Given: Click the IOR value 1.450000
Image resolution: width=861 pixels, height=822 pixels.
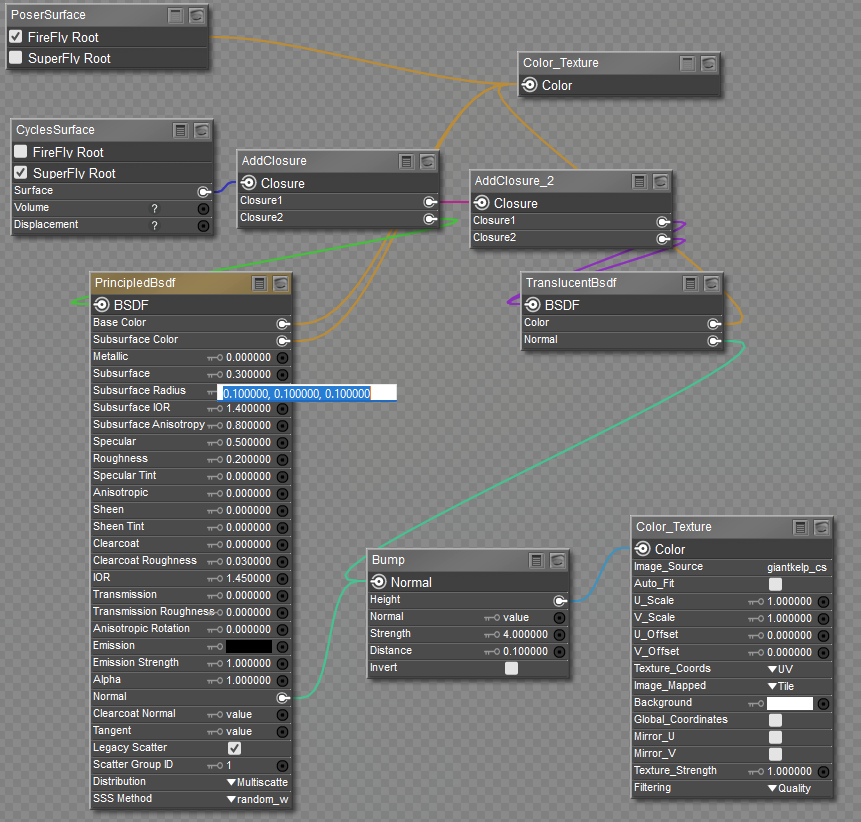Looking at the screenshot, I should [x=248, y=579].
